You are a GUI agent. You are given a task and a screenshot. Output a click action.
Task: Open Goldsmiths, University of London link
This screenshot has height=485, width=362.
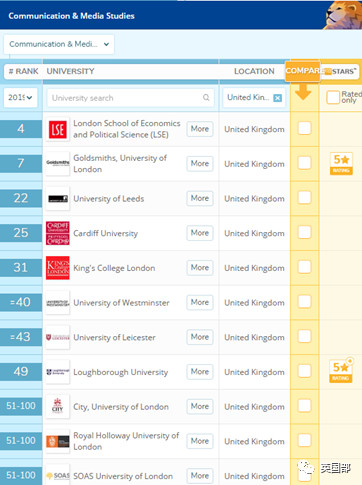click(x=120, y=164)
